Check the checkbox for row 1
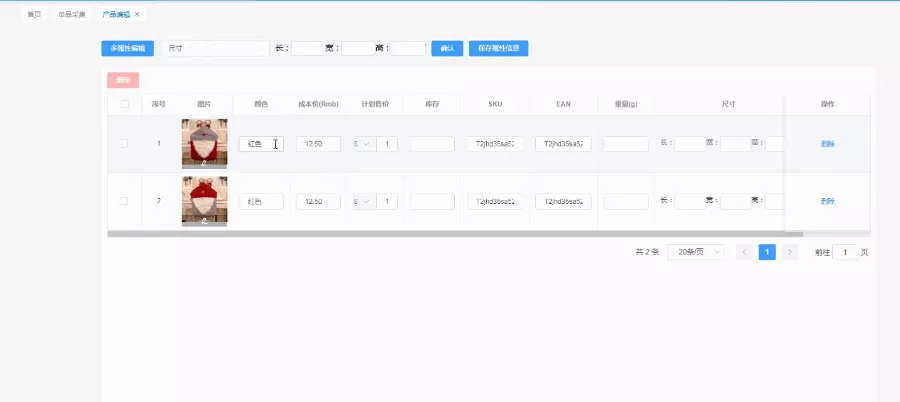900x402 pixels. pos(124,144)
